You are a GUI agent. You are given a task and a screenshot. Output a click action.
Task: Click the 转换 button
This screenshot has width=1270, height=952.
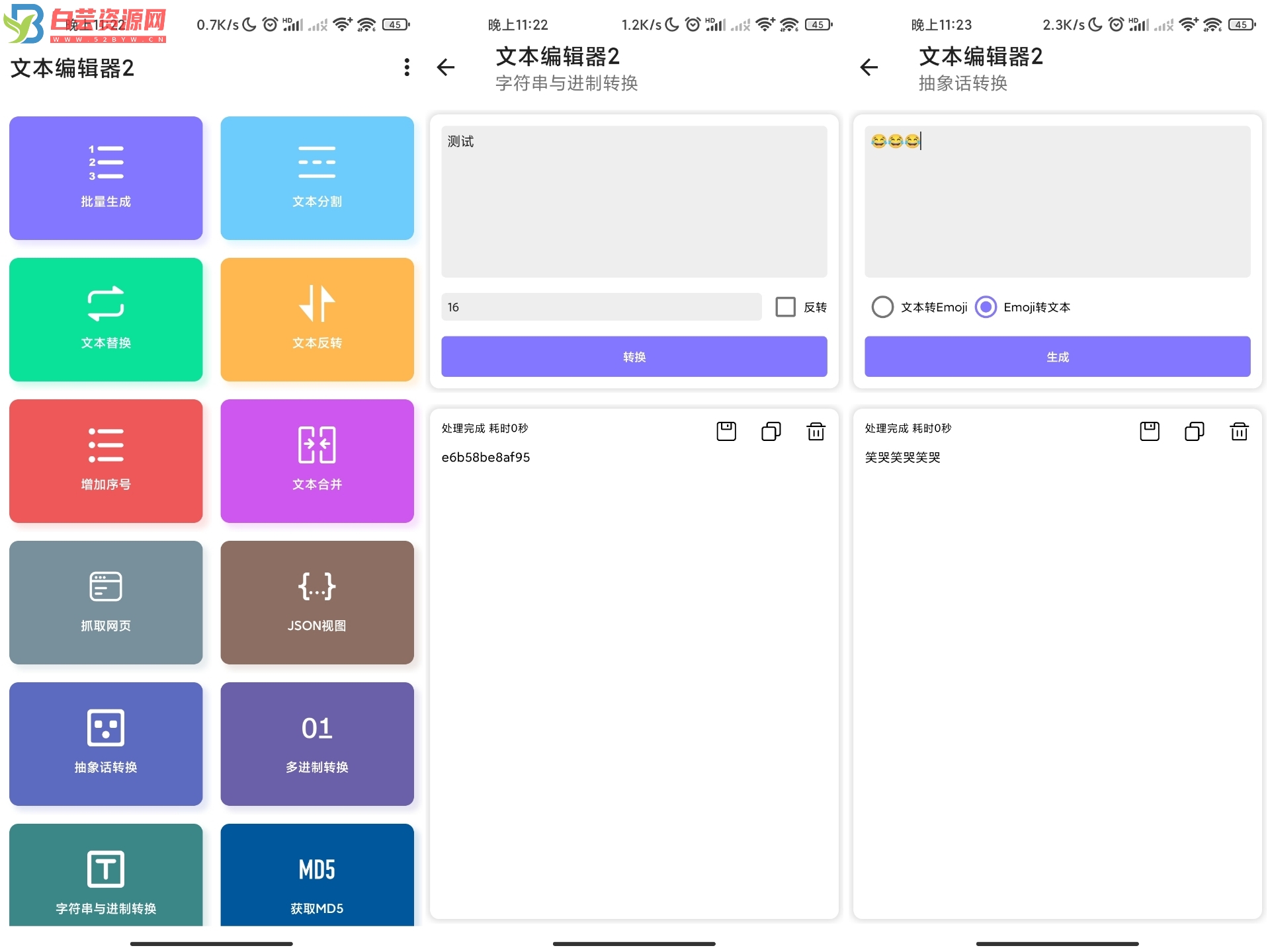(x=634, y=356)
